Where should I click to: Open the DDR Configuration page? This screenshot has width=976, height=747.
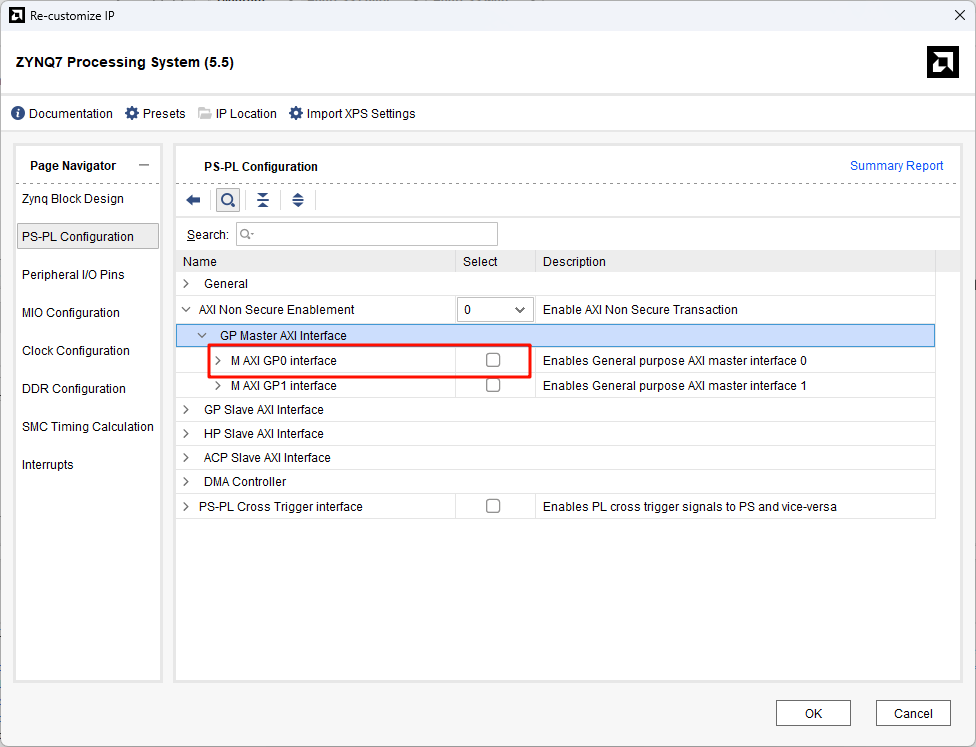(73, 388)
